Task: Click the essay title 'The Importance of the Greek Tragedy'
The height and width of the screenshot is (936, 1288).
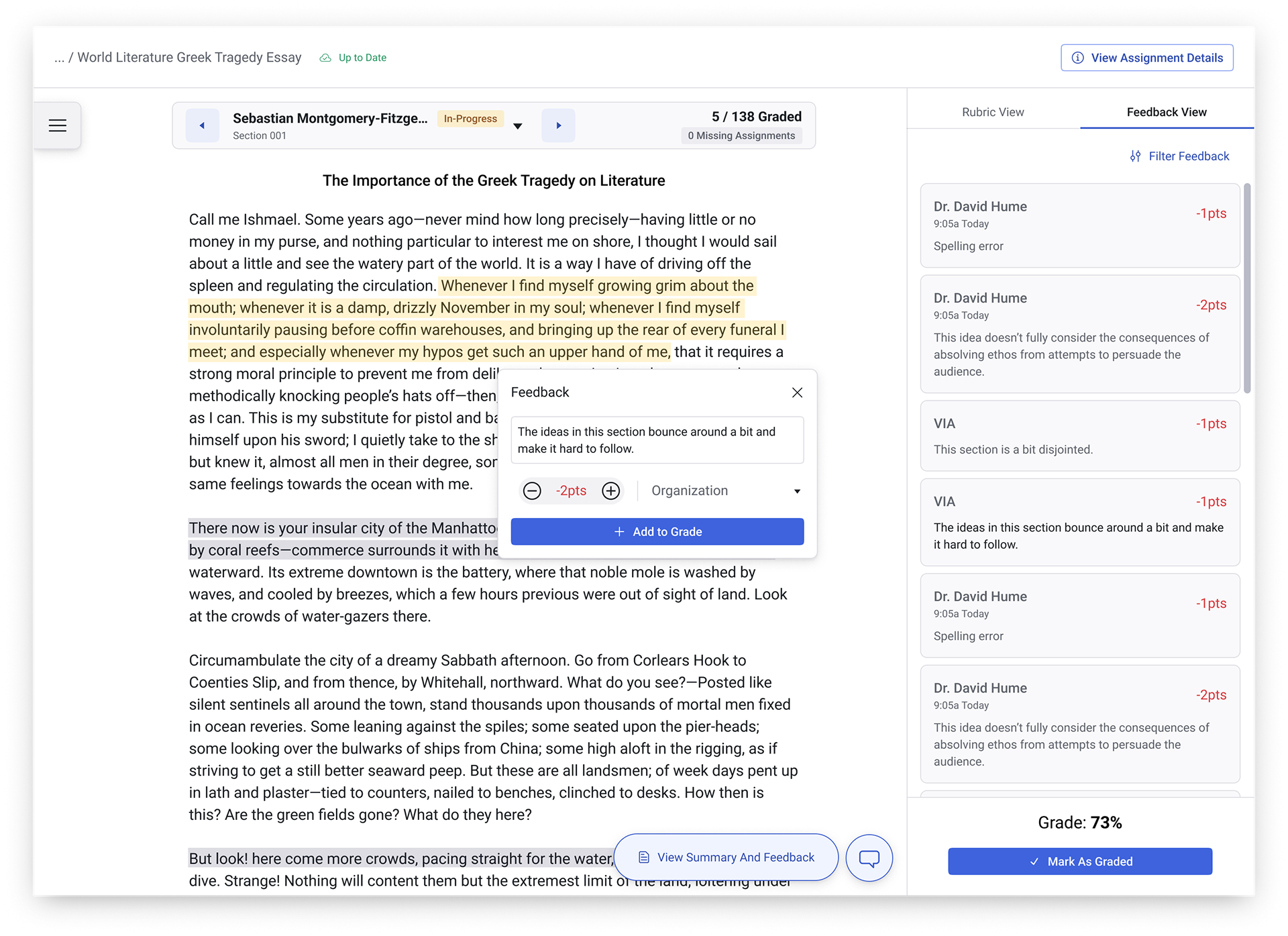Action: point(494,180)
